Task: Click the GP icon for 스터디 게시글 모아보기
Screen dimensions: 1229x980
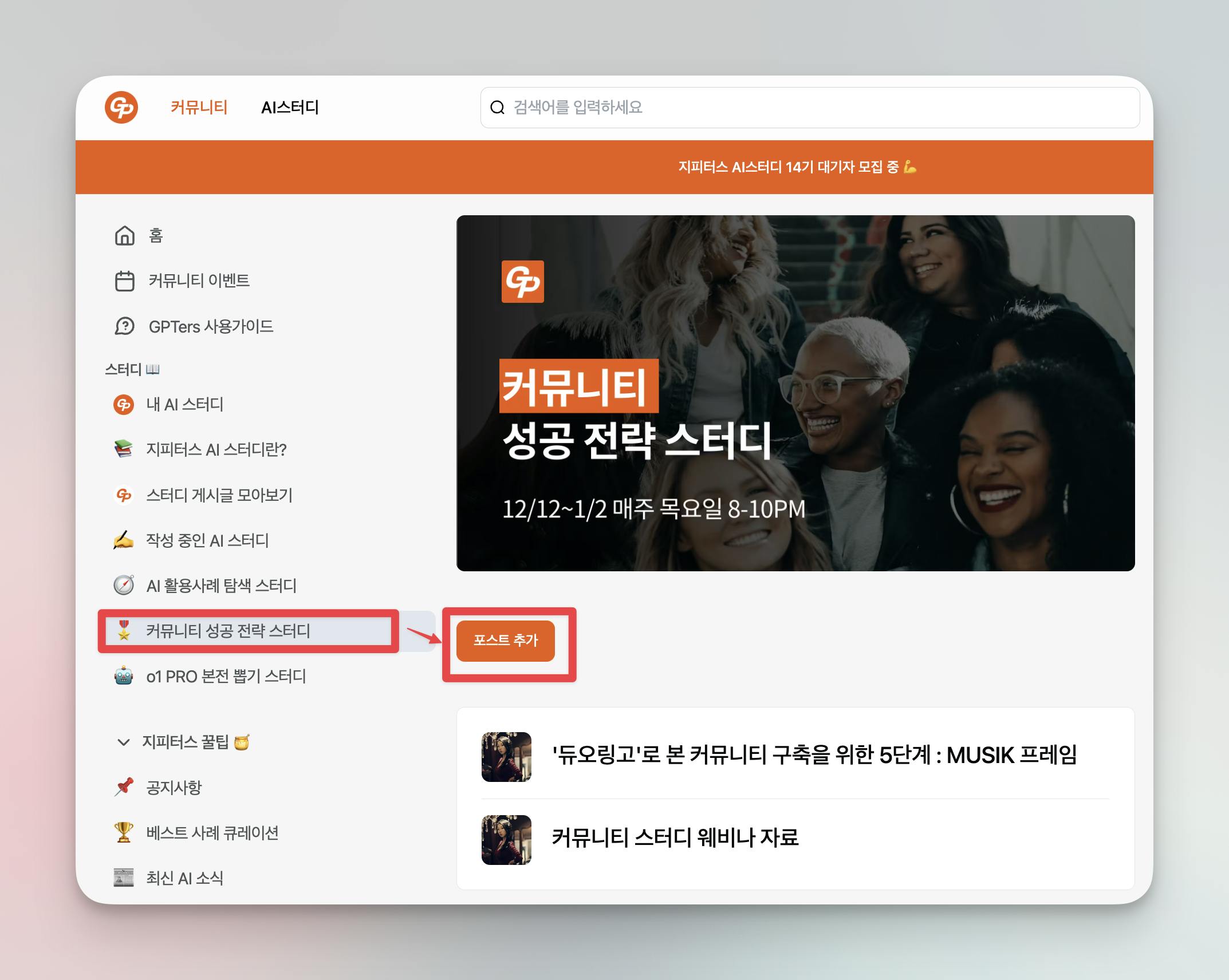Action: (x=124, y=495)
